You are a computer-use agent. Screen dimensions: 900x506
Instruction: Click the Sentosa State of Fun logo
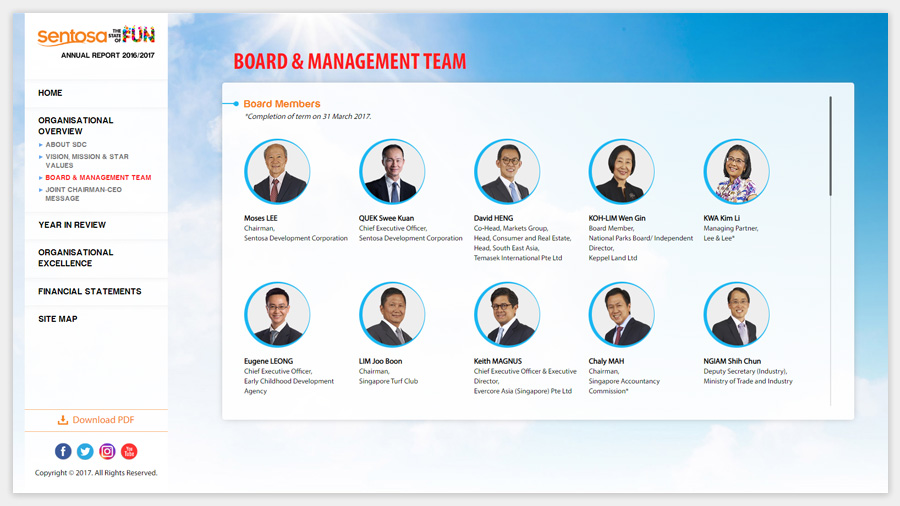coord(96,36)
